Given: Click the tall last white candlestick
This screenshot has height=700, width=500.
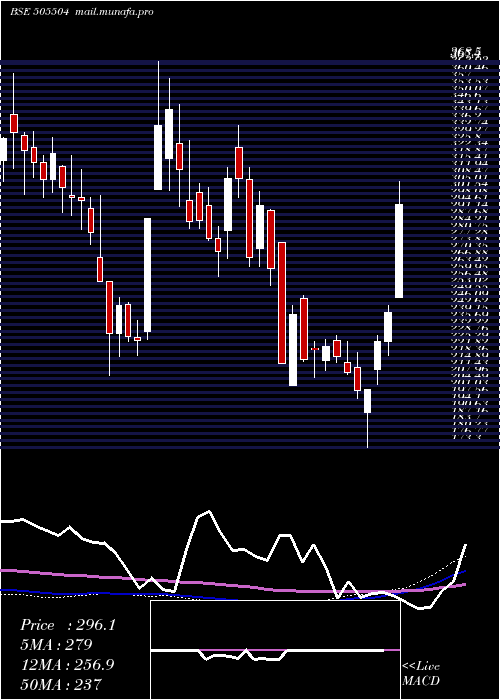Looking at the screenshot, I should [399, 251].
